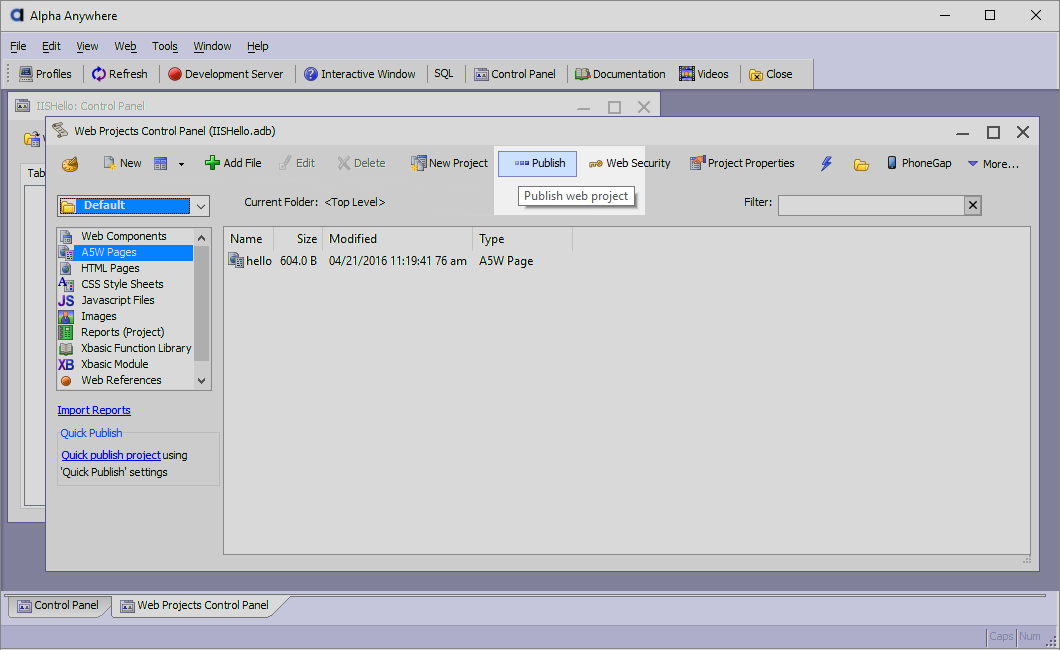Open SQL from main toolbar
Screen dimensions: 1060x650
[443, 74]
